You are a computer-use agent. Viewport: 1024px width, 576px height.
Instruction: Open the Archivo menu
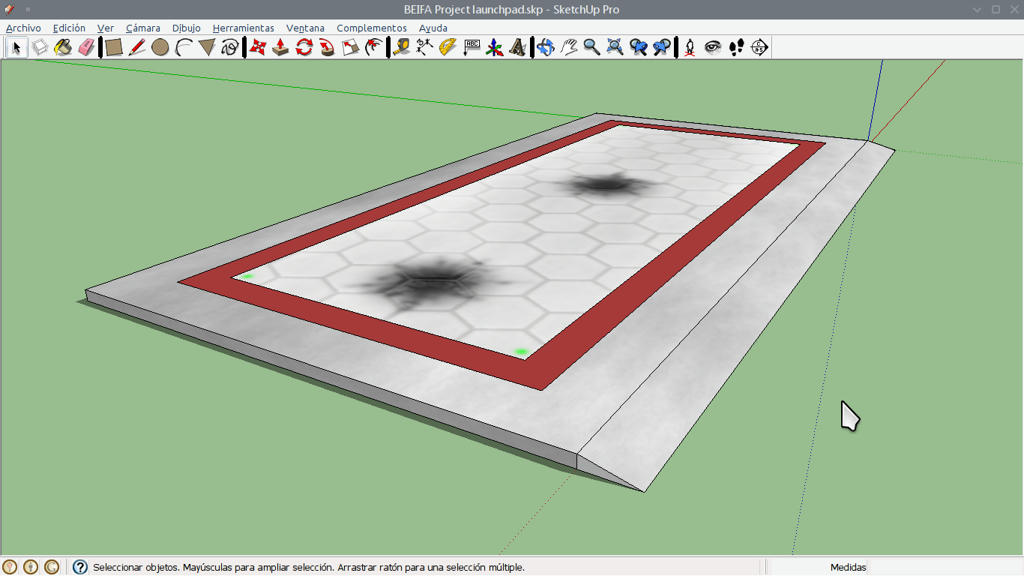point(24,28)
